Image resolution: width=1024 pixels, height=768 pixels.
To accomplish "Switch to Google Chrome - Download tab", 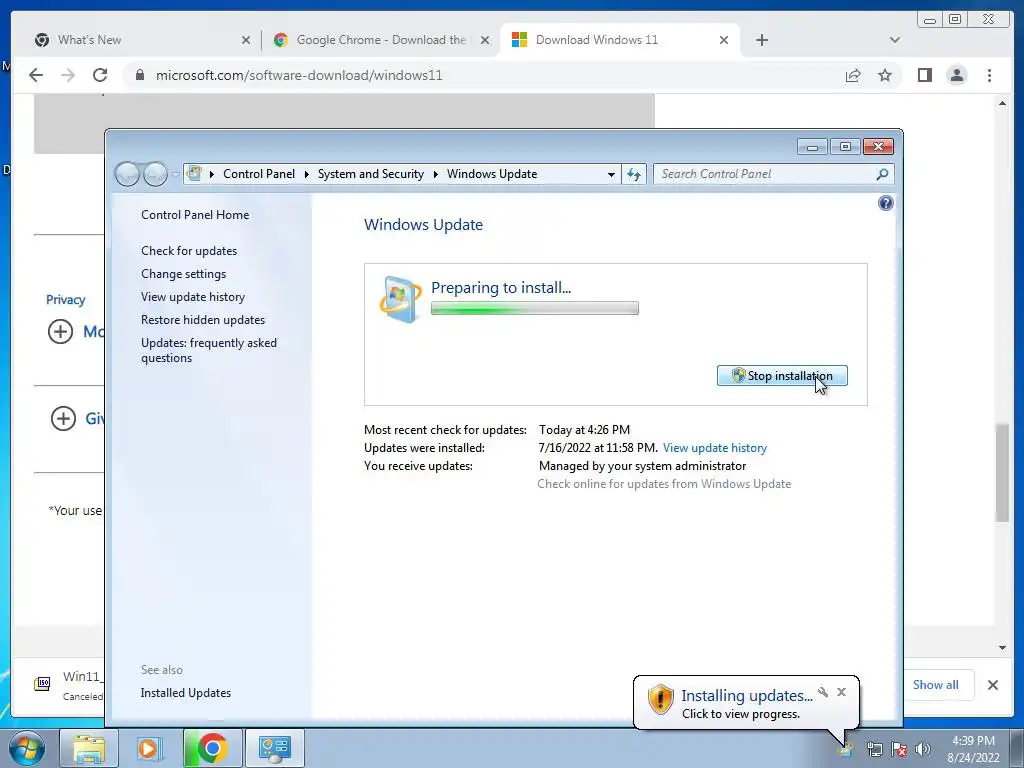I will click(x=380, y=40).
